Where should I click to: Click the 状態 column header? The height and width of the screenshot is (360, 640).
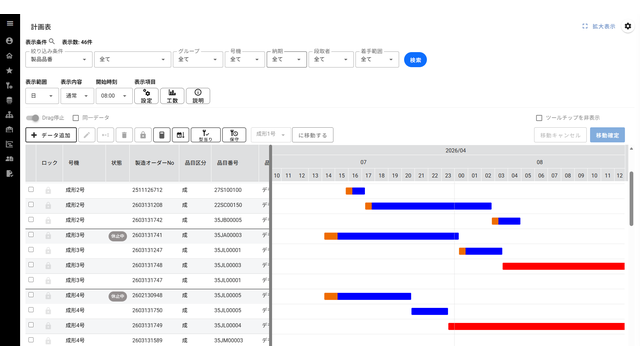117,163
